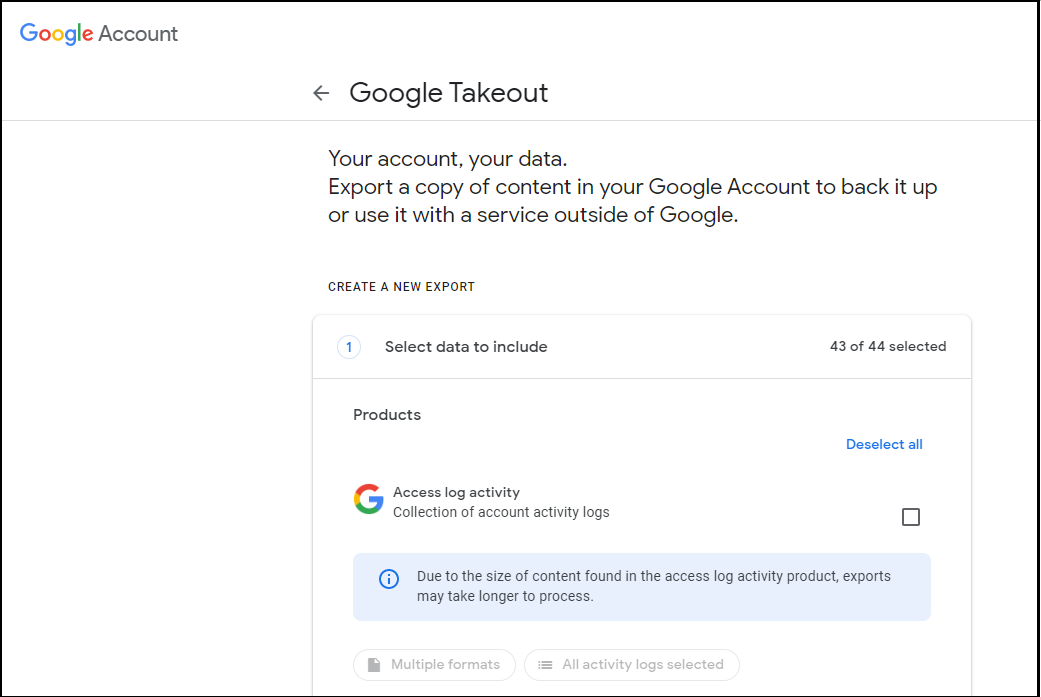Viewport: 1041px width, 697px height.
Task: Click the file icon in Multiple formats
Action: point(374,664)
